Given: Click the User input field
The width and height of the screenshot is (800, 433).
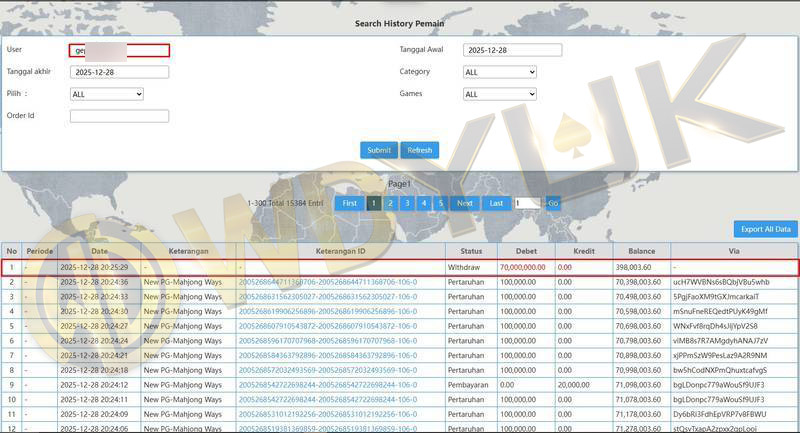Looking at the screenshot, I should (x=119, y=50).
